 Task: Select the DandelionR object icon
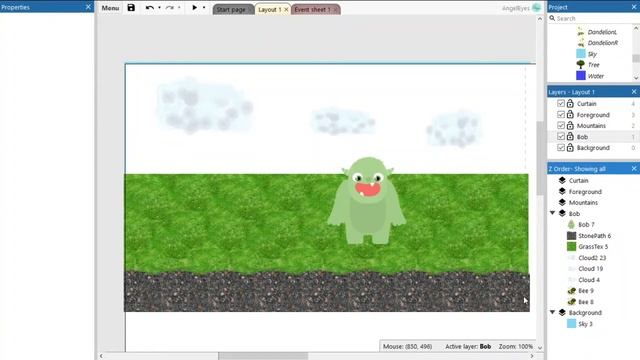pyautogui.click(x=580, y=42)
